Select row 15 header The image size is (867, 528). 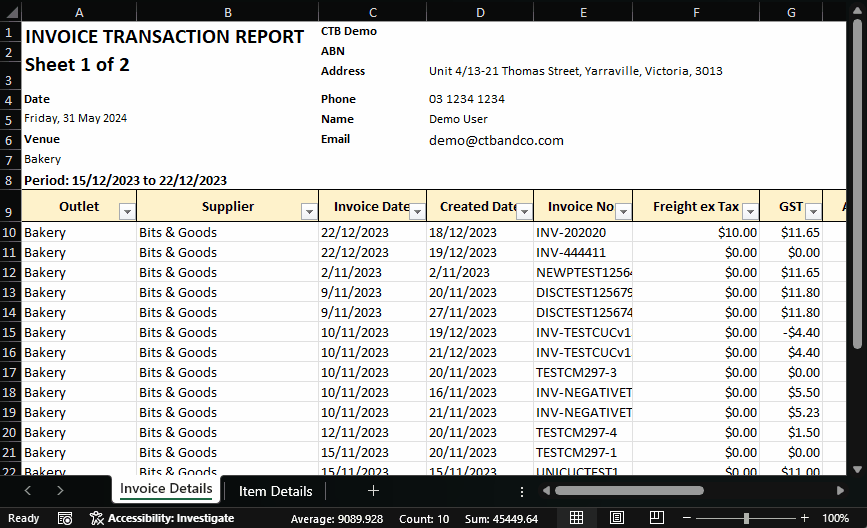click(x=10, y=332)
